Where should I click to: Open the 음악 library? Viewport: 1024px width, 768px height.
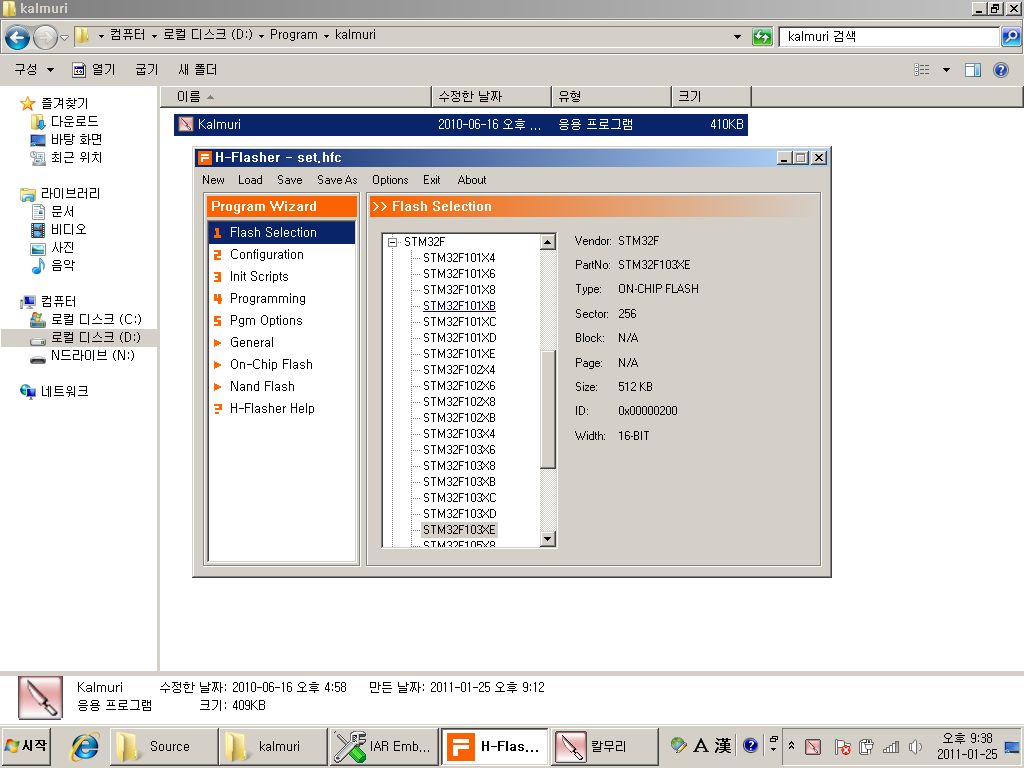pos(62,265)
